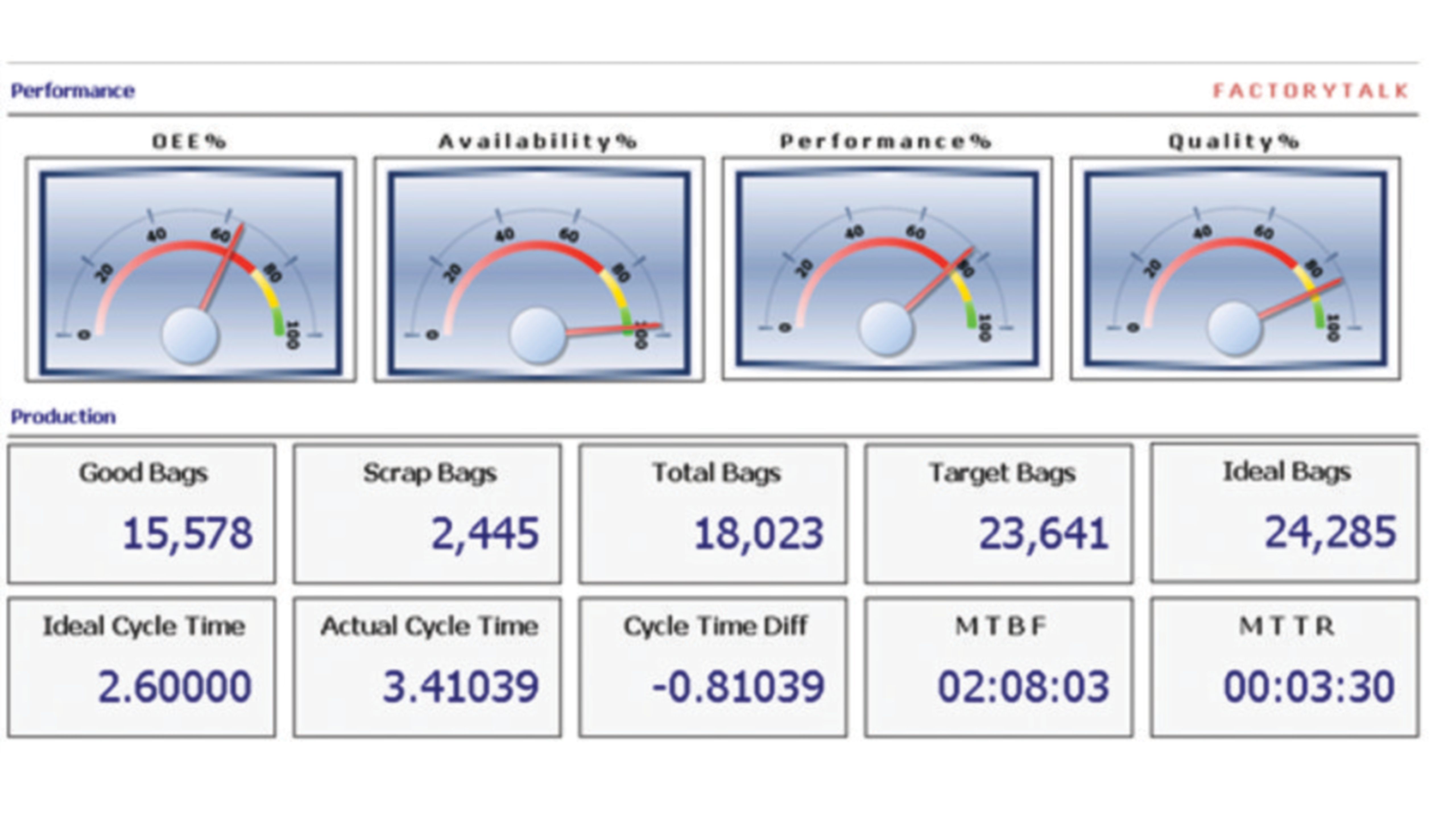The image size is (1456, 819).
Task: Select the Quality% gauge
Action: 1235,271
